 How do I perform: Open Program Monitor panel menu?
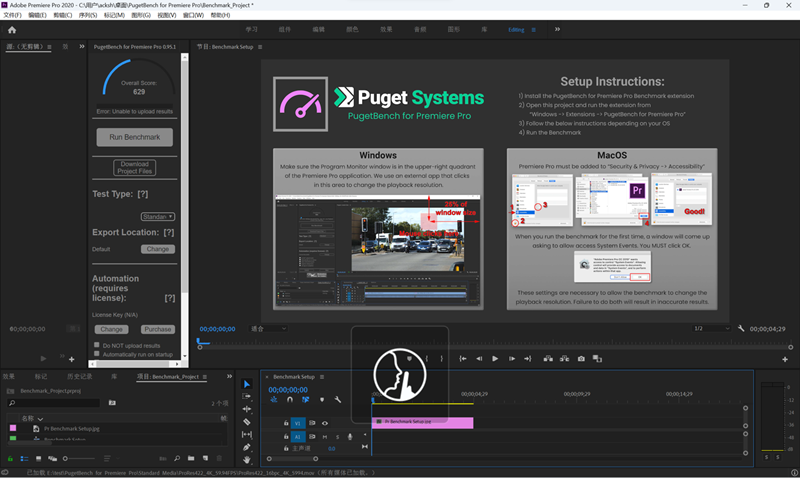pos(260,47)
